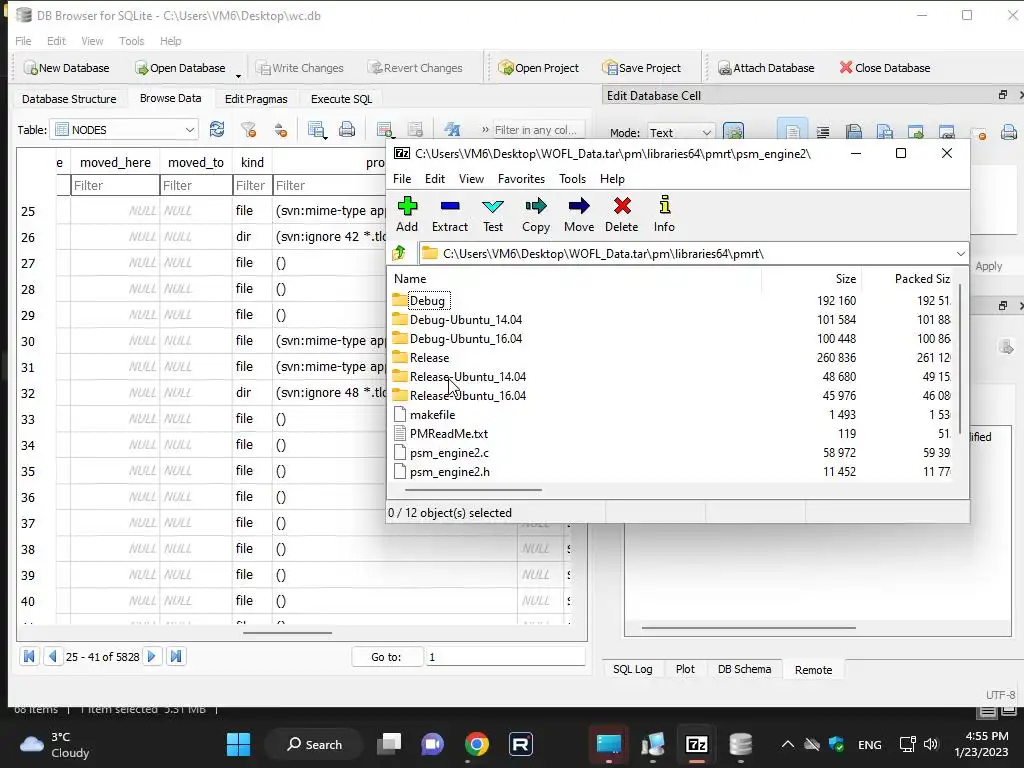This screenshot has width=1024, height=768.
Task: Open the Tools menu in 7-Zip
Action: 572,178
